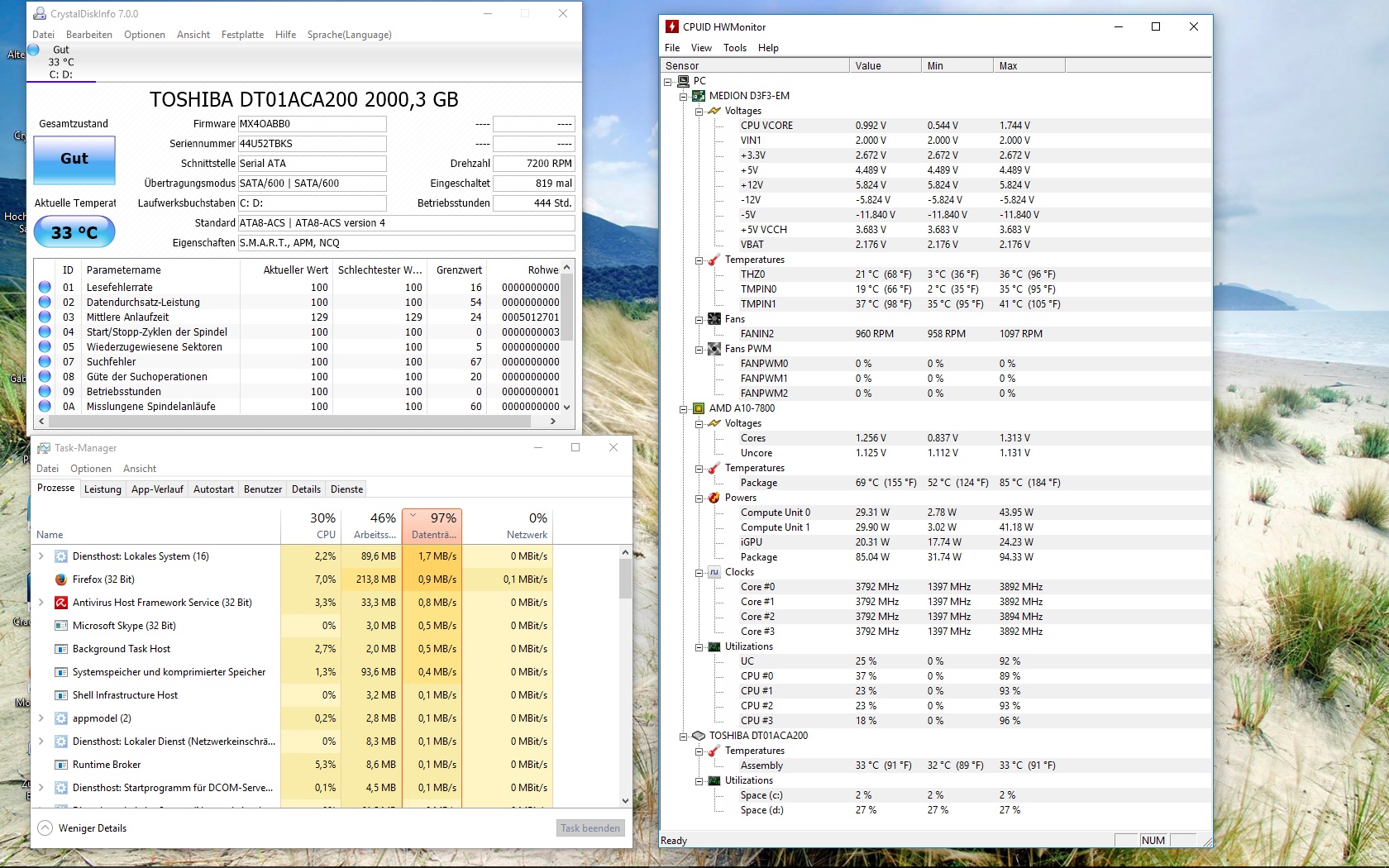Viewport: 1389px width, 868px height.
Task: Collapse the MEDION D3F3-EM tree node
Action: click(684, 96)
